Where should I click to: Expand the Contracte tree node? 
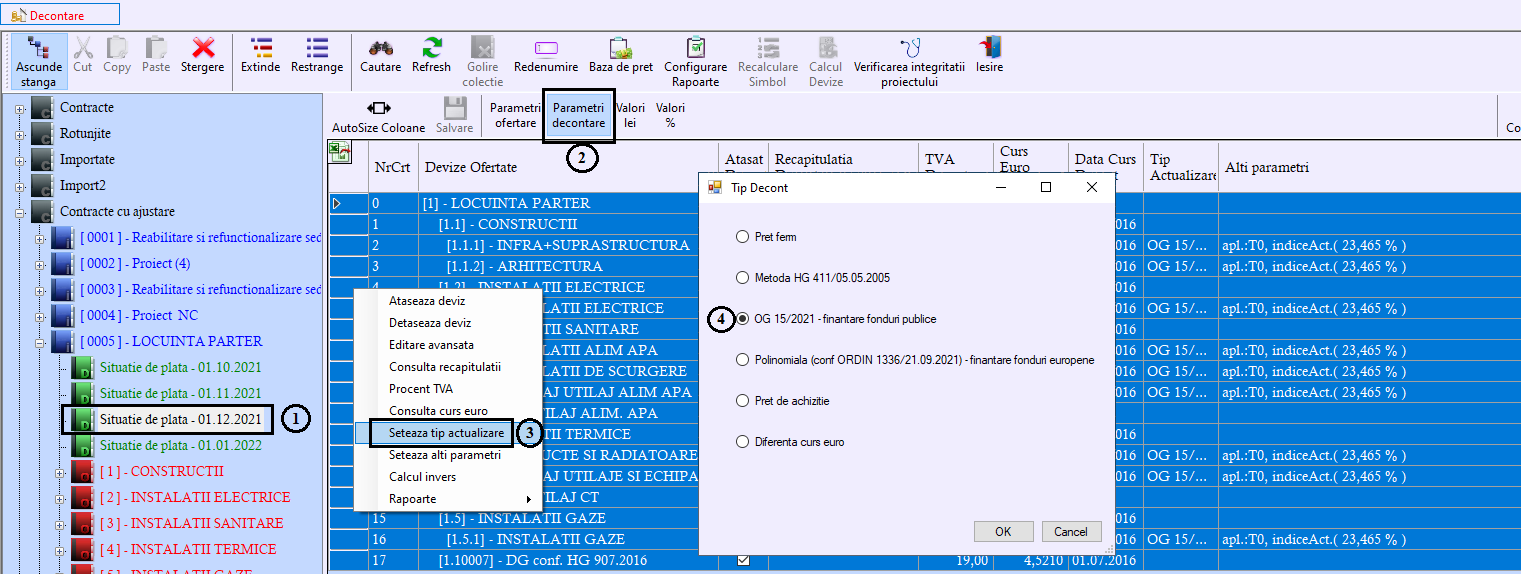[x=19, y=108]
